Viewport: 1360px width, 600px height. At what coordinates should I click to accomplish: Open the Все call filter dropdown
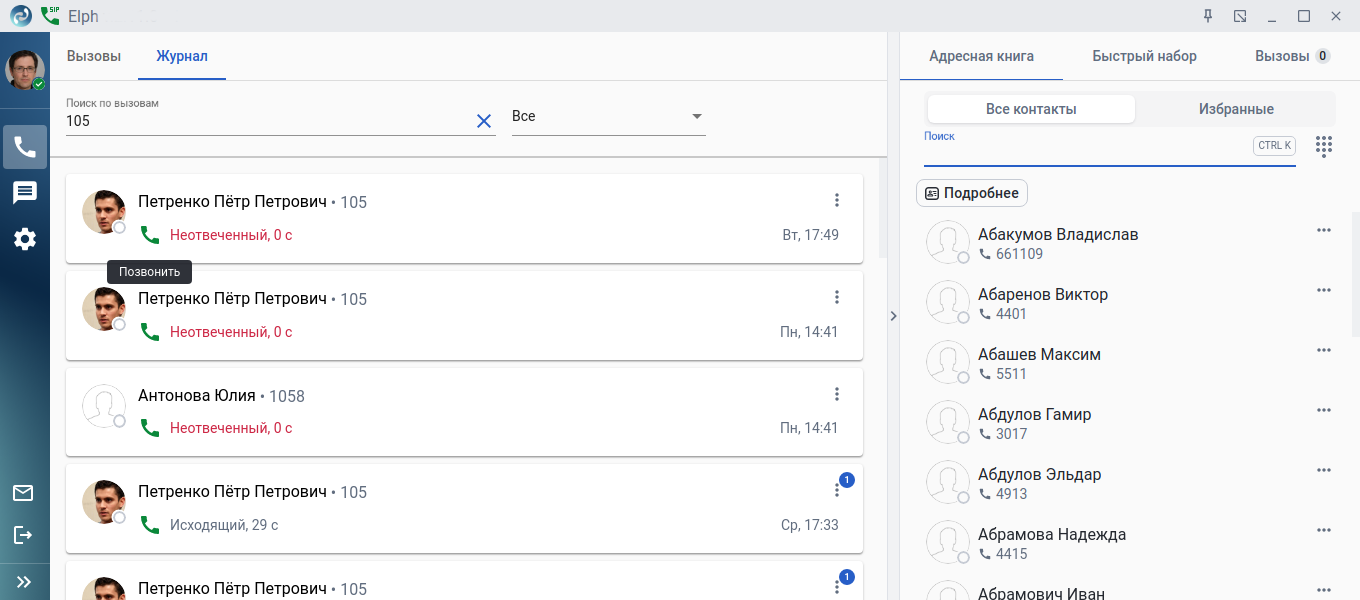[x=608, y=117]
